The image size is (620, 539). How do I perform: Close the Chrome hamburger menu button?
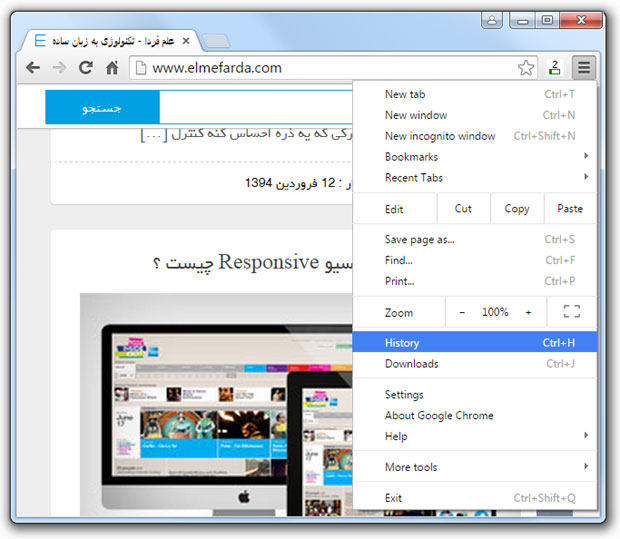tap(584, 68)
